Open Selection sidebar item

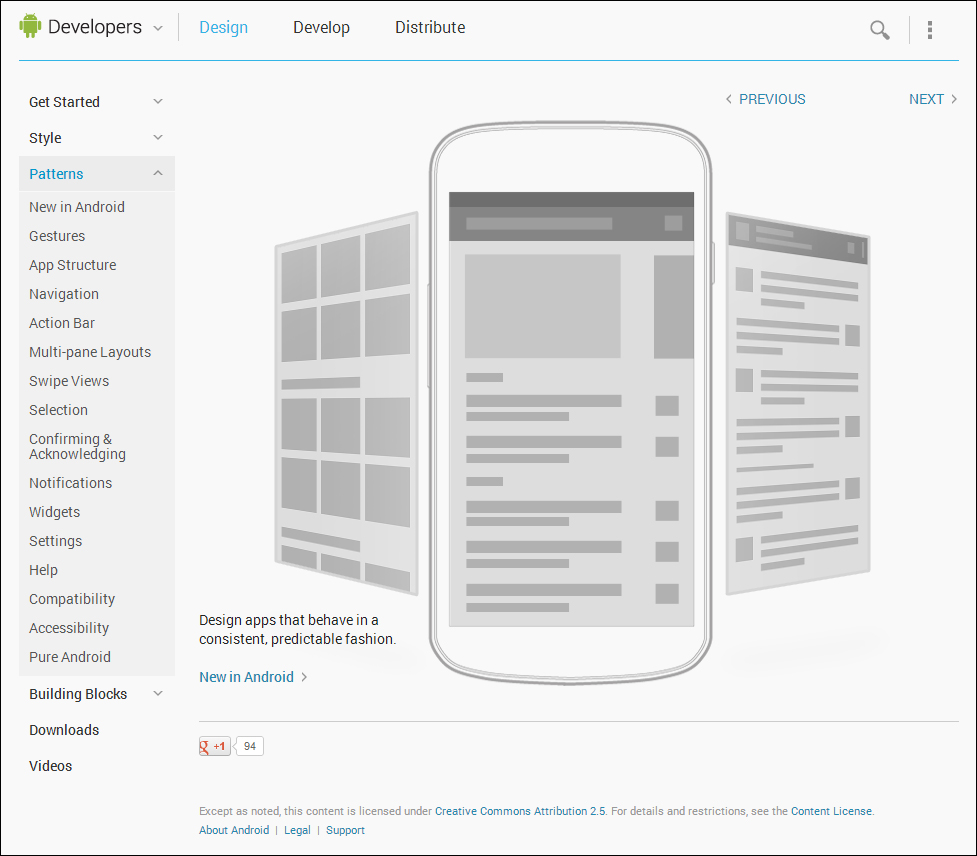[58, 410]
